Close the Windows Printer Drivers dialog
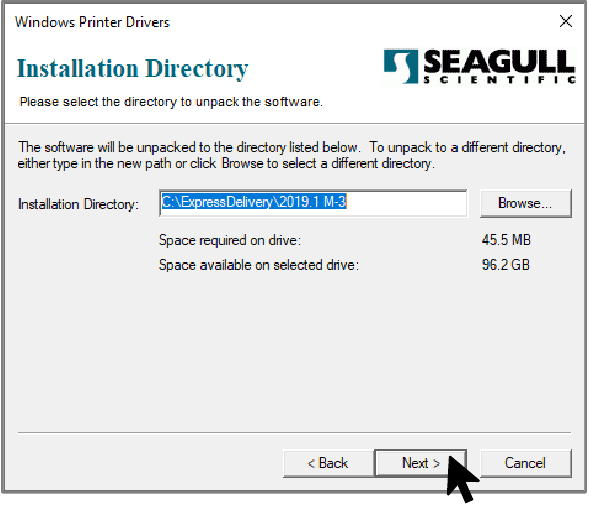This screenshot has width=589, height=506. [565, 21]
